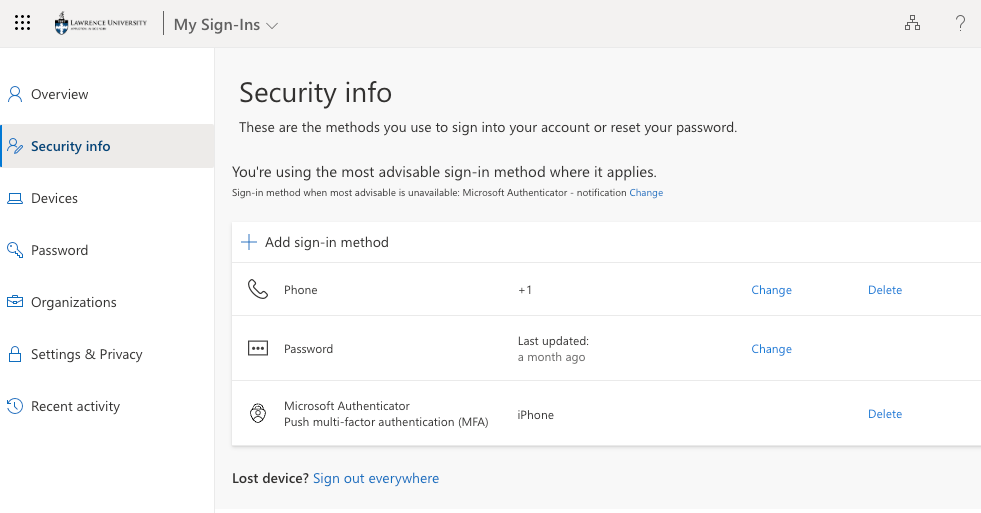Click the Phone method label
Viewport: 981px width, 513px height.
300,290
